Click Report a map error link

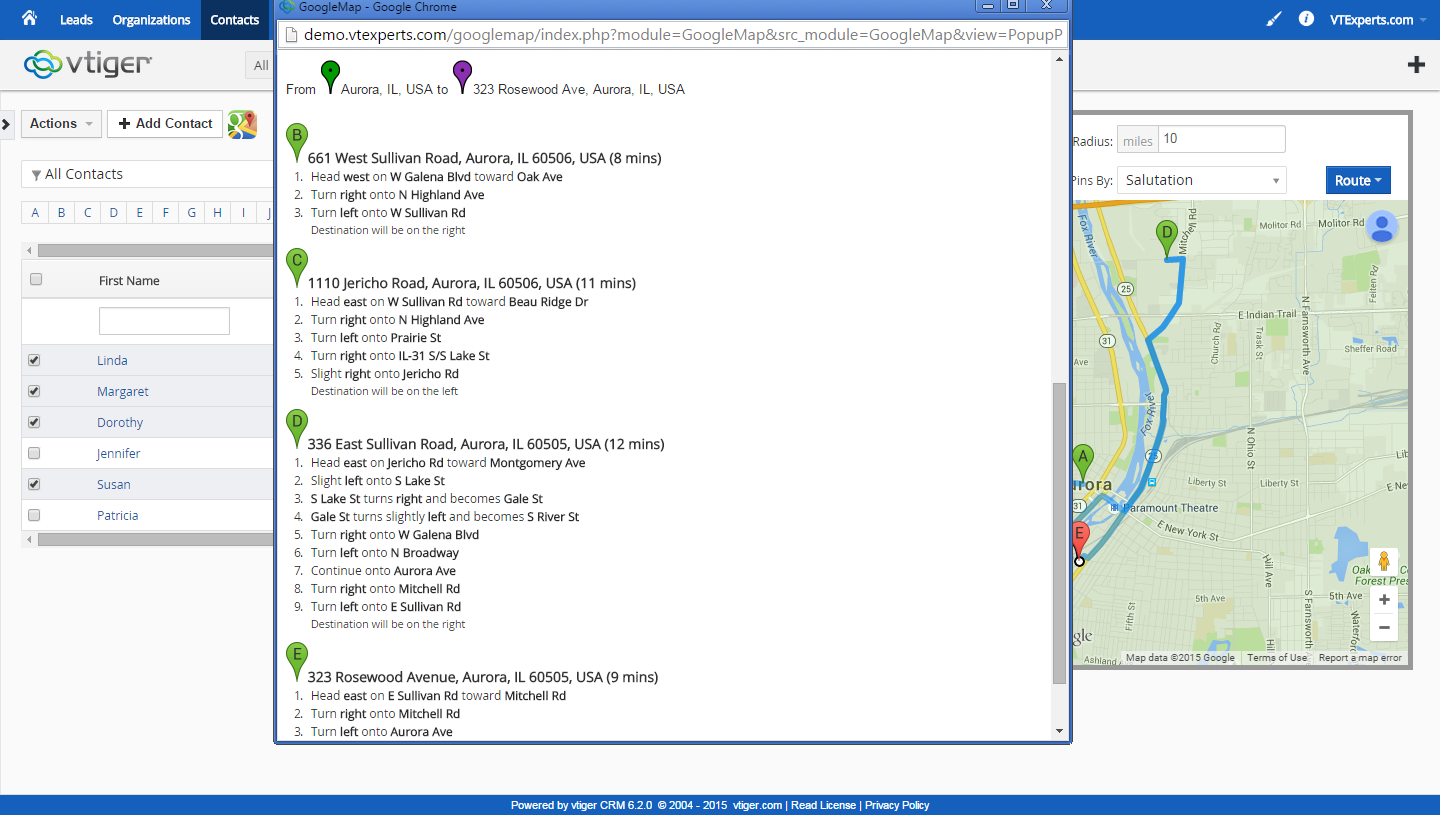[x=1360, y=657]
